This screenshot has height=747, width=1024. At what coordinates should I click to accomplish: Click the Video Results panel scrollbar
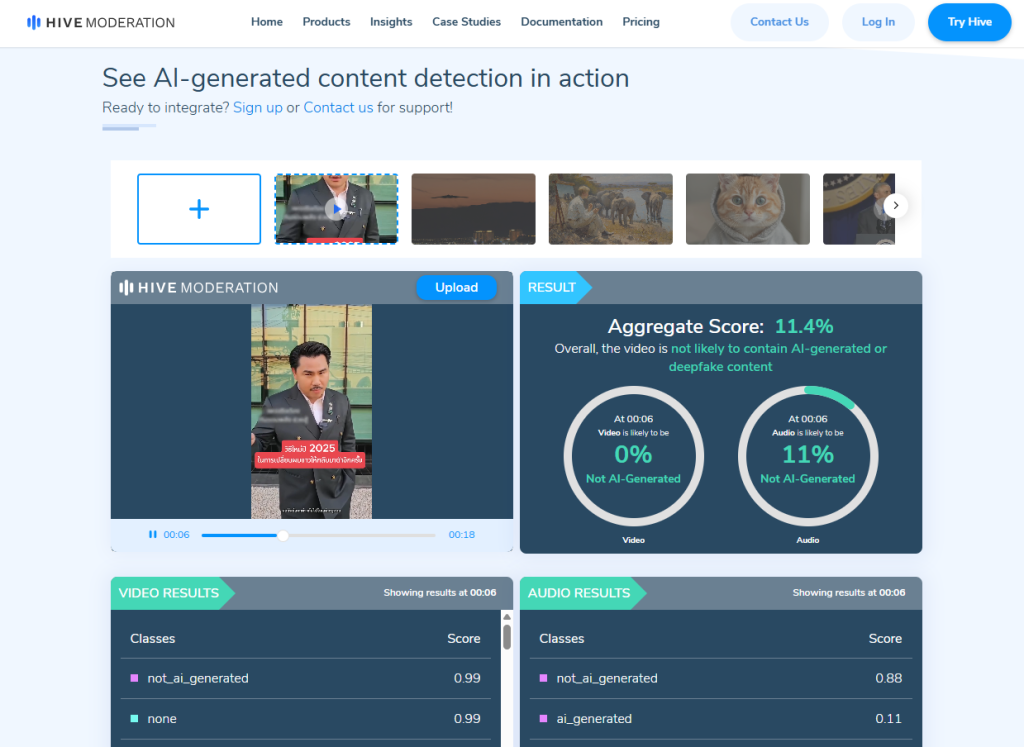[506, 637]
